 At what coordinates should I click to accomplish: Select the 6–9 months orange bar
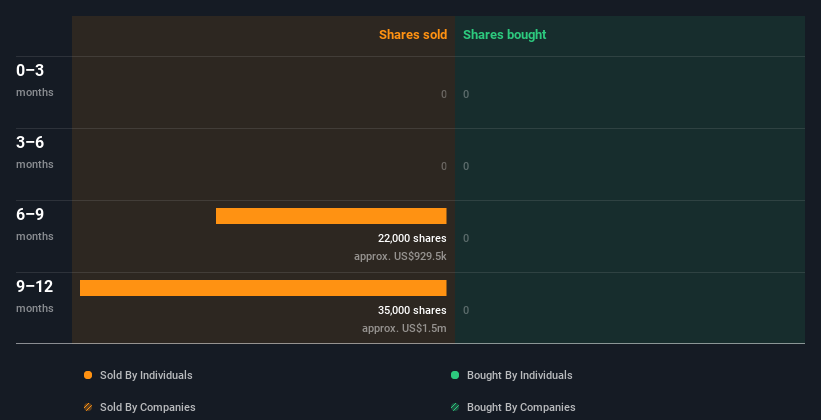coord(331,216)
